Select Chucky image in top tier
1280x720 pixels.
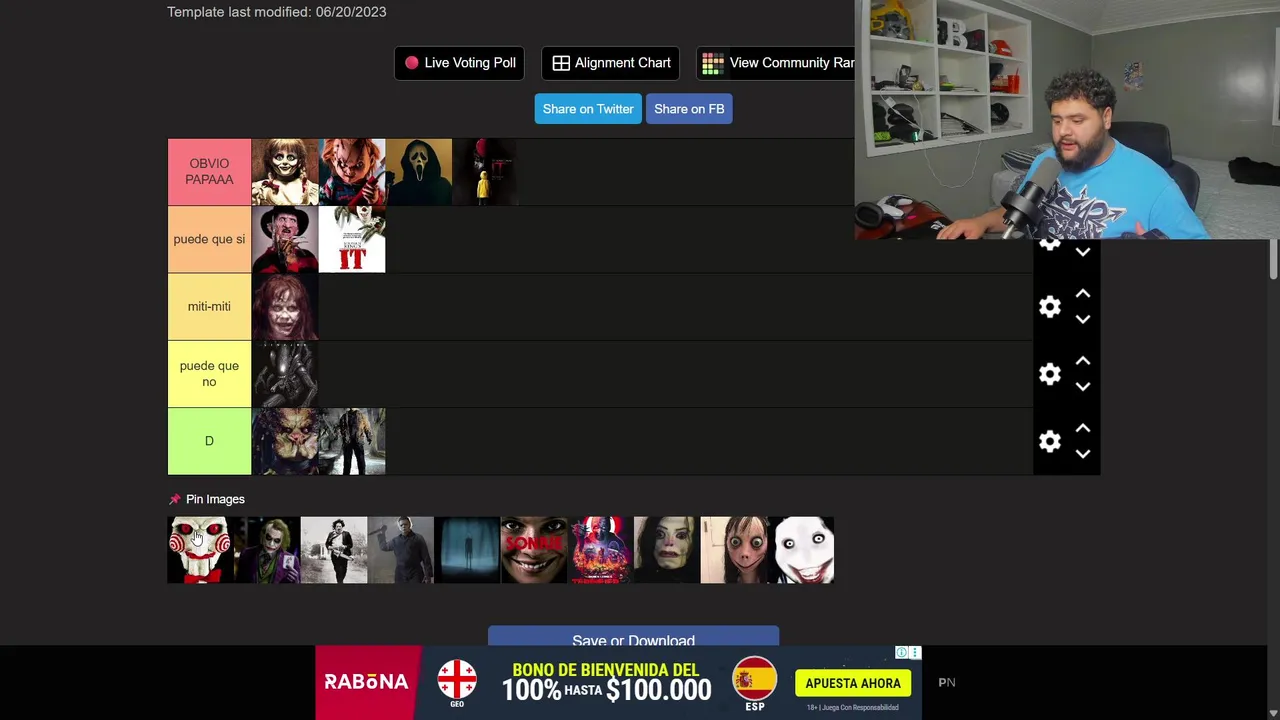(352, 172)
